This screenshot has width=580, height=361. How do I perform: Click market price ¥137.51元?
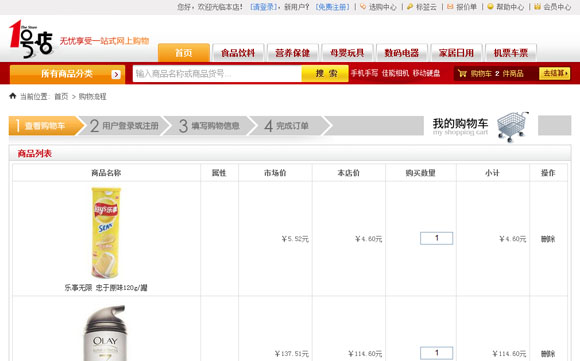pyautogui.click(x=291, y=354)
